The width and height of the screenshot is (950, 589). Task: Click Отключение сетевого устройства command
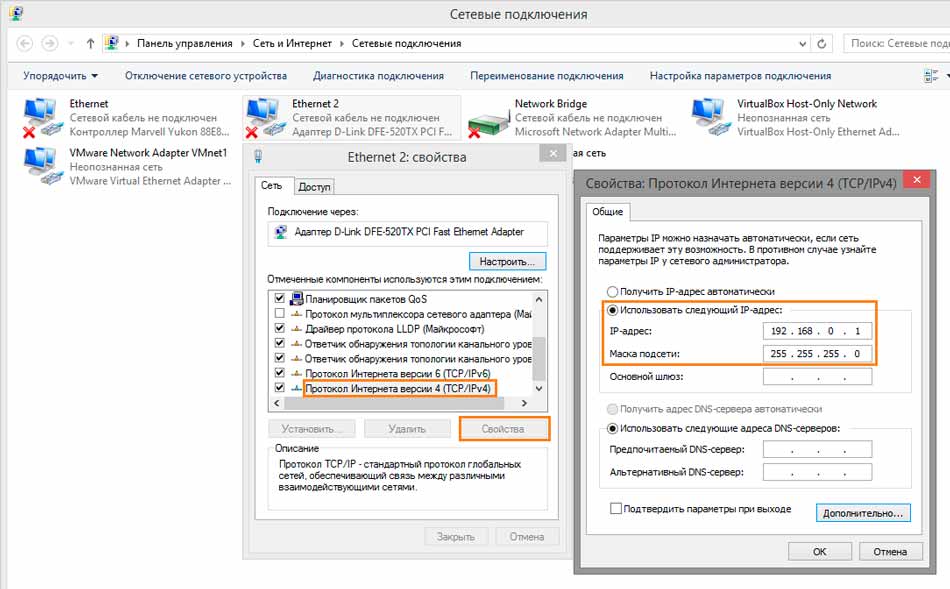pos(206,76)
